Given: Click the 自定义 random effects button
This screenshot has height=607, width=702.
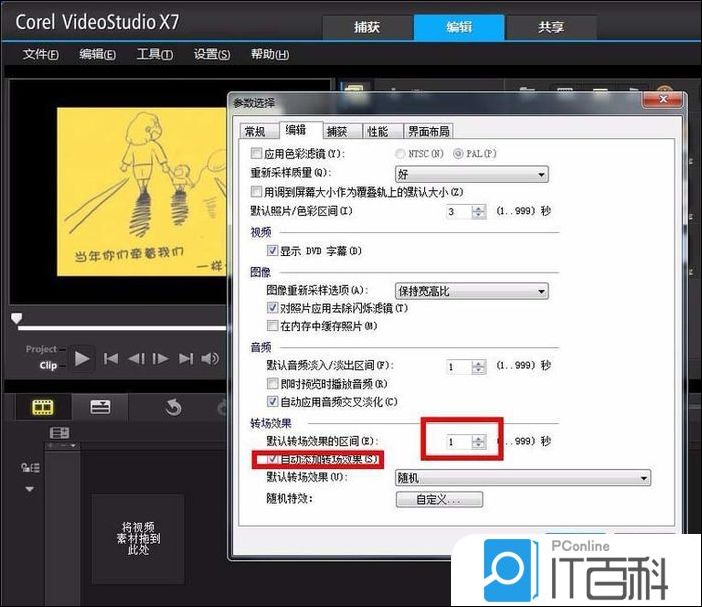Looking at the screenshot, I should pyautogui.click(x=439, y=499).
